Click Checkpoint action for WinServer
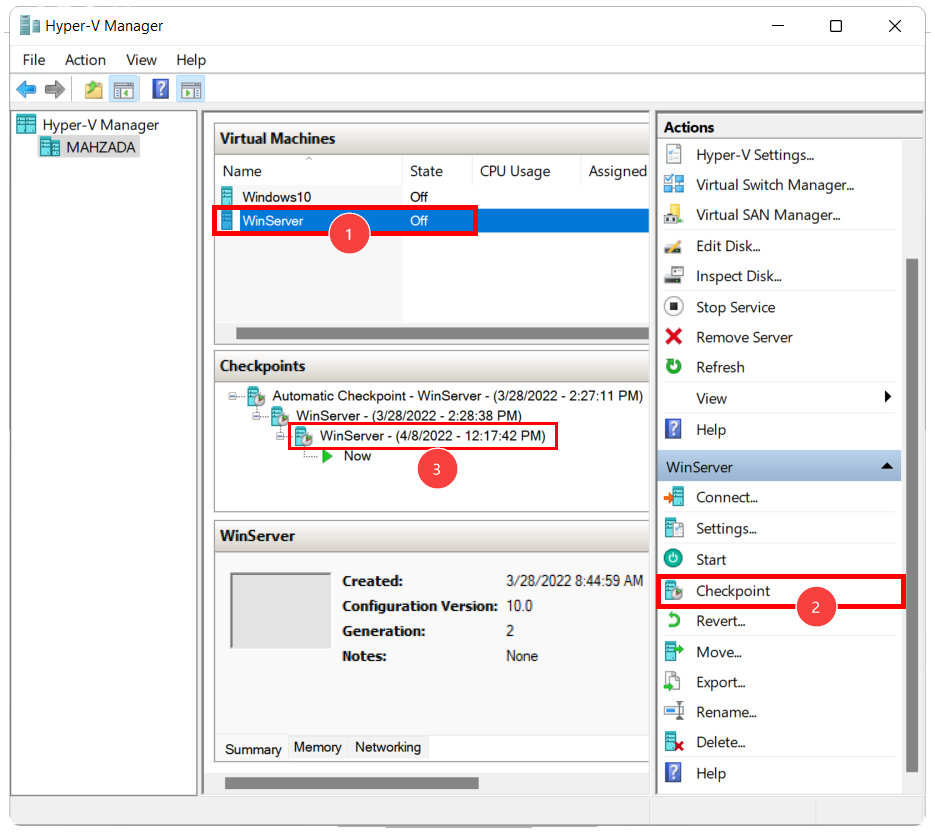The image size is (935, 834). pyautogui.click(x=733, y=591)
